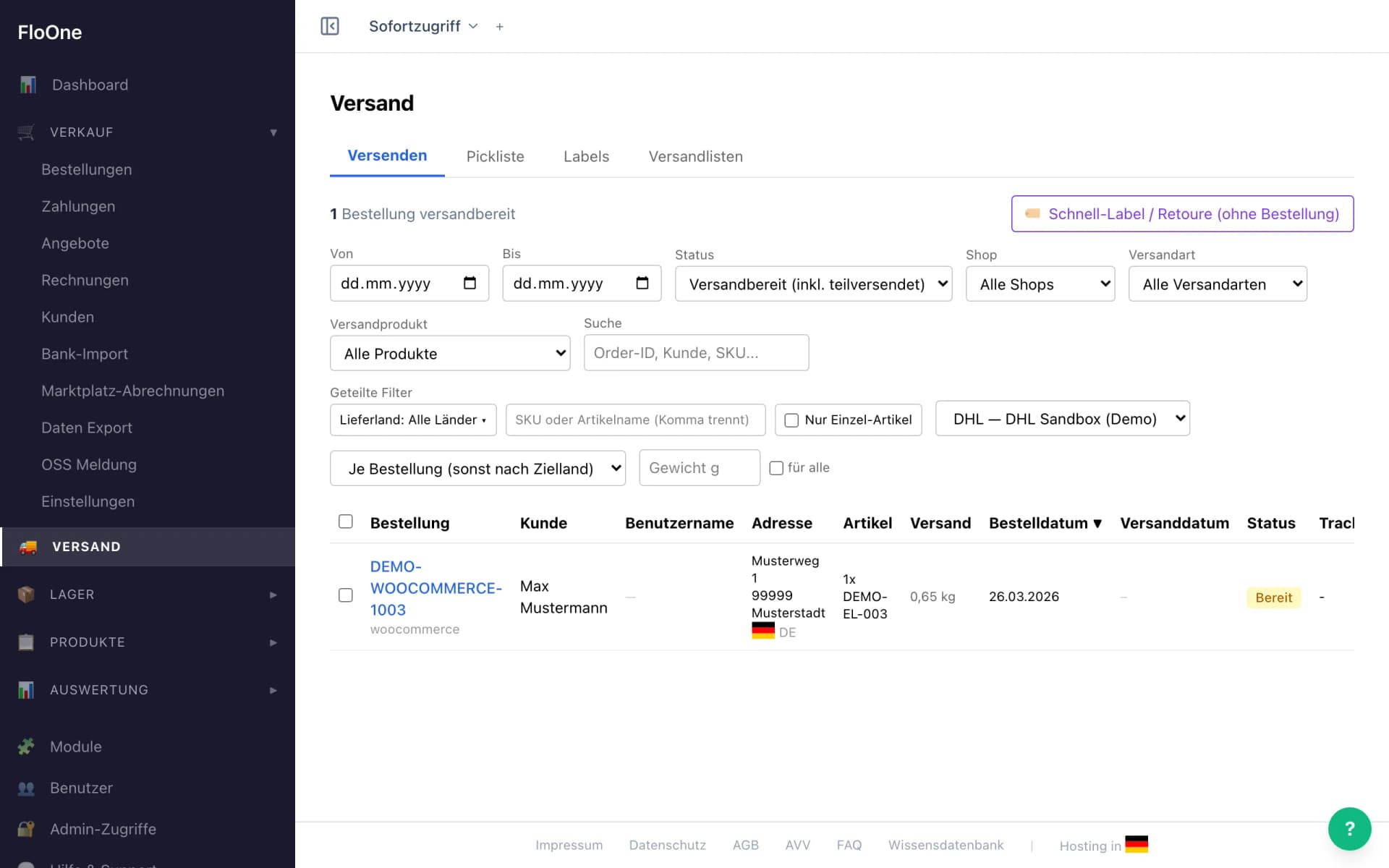Open the Alle Versandarten dropdown

coord(1218,284)
